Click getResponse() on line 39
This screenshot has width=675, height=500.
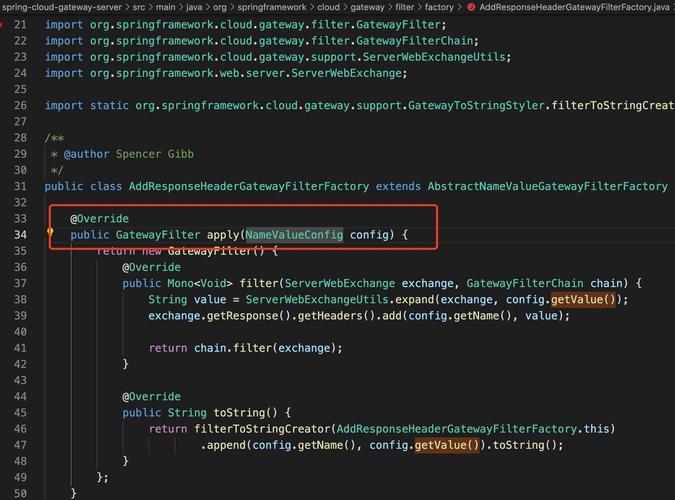[249, 316]
